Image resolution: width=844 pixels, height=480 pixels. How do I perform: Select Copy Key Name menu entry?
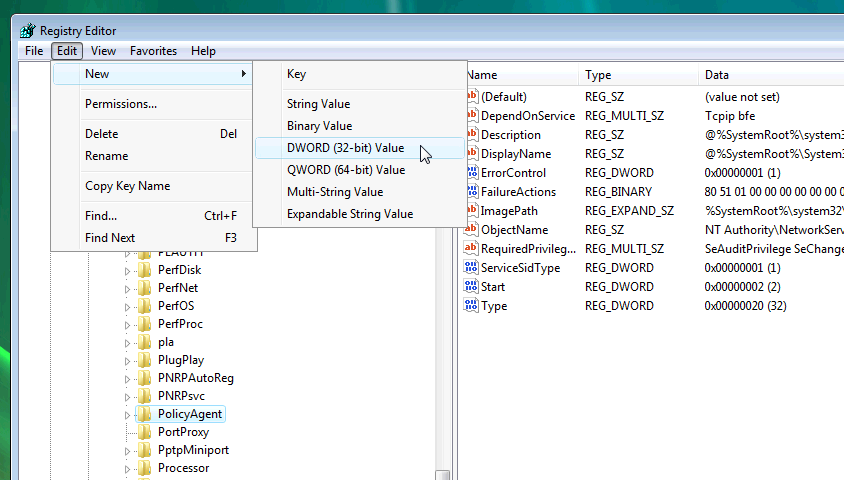tap(127, 186)
